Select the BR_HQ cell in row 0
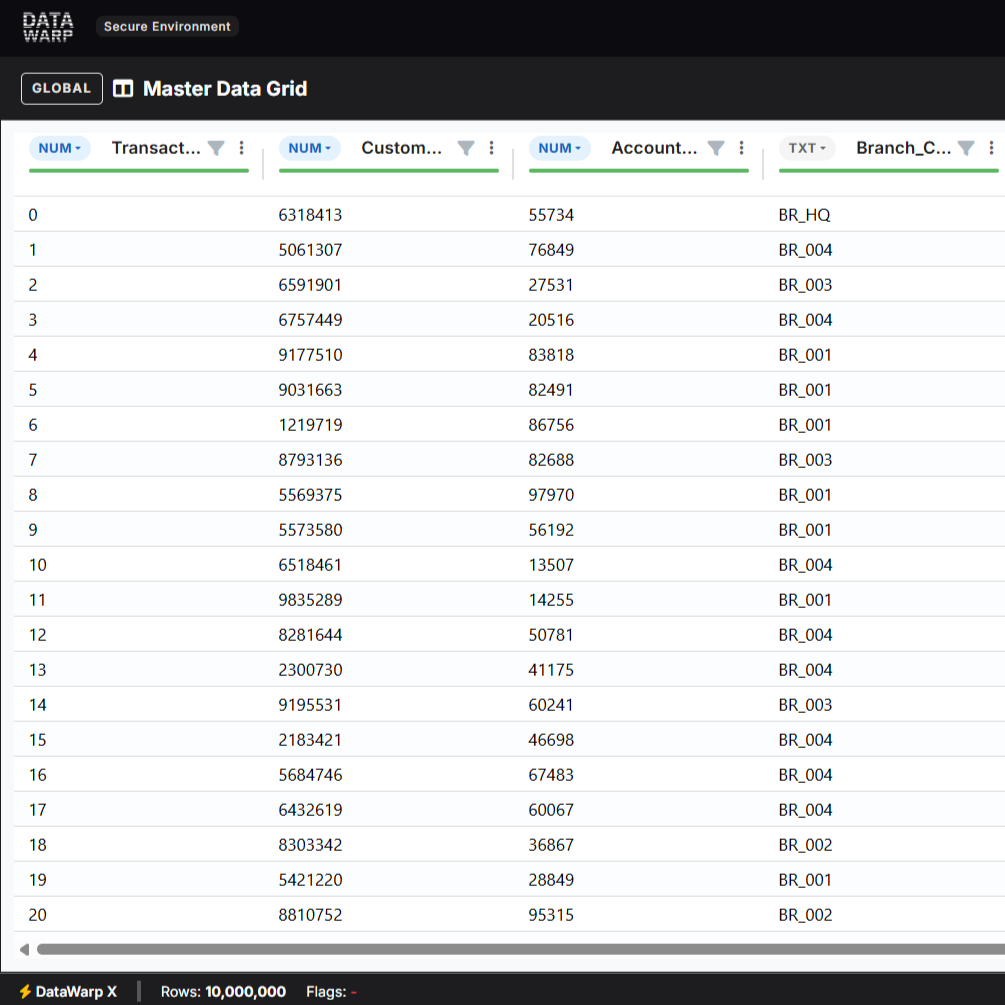1005x1005 pixels. [x=804, y=215]
